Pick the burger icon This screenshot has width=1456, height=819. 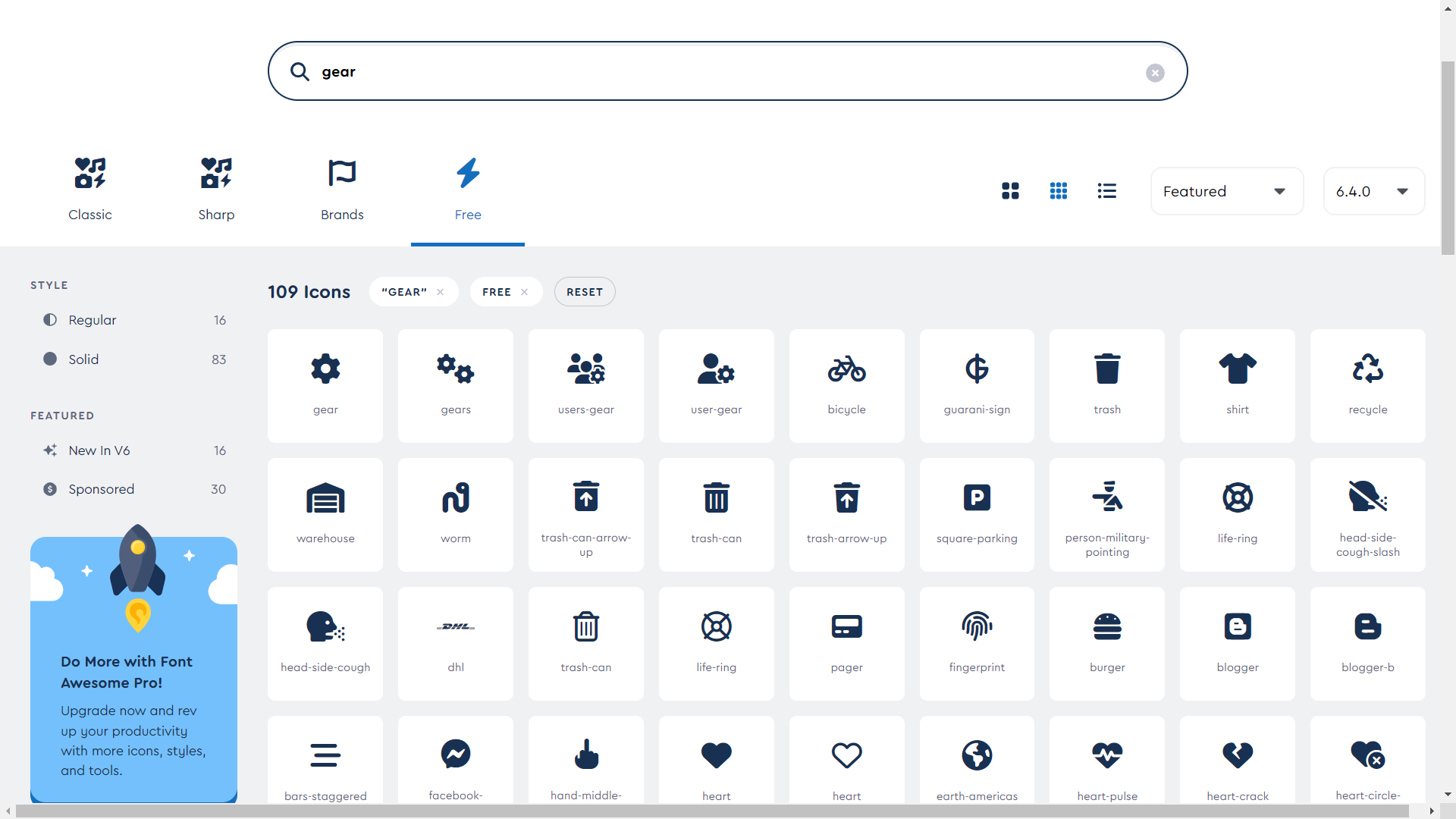click(x=1107, y=643)
